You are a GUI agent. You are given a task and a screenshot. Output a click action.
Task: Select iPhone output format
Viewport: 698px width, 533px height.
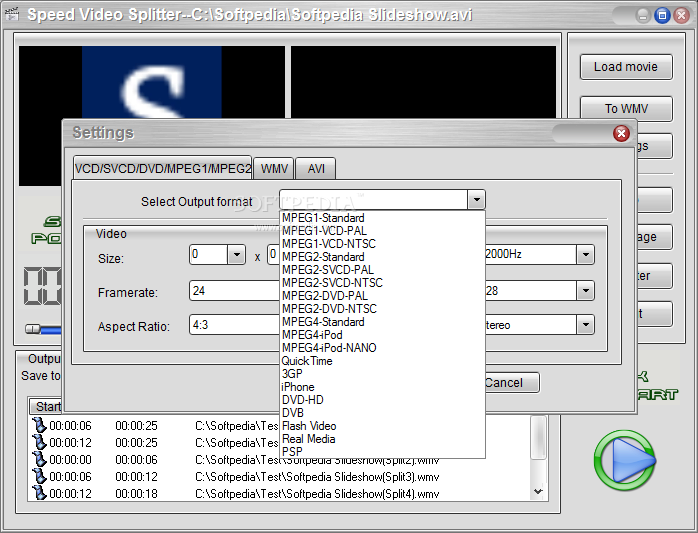[x=383, y=387]
